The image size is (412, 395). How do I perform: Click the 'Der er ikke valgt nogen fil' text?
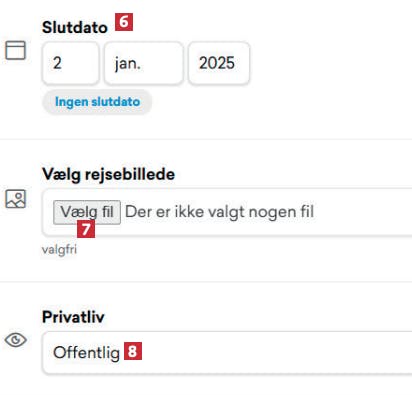(x=219, y=212)
